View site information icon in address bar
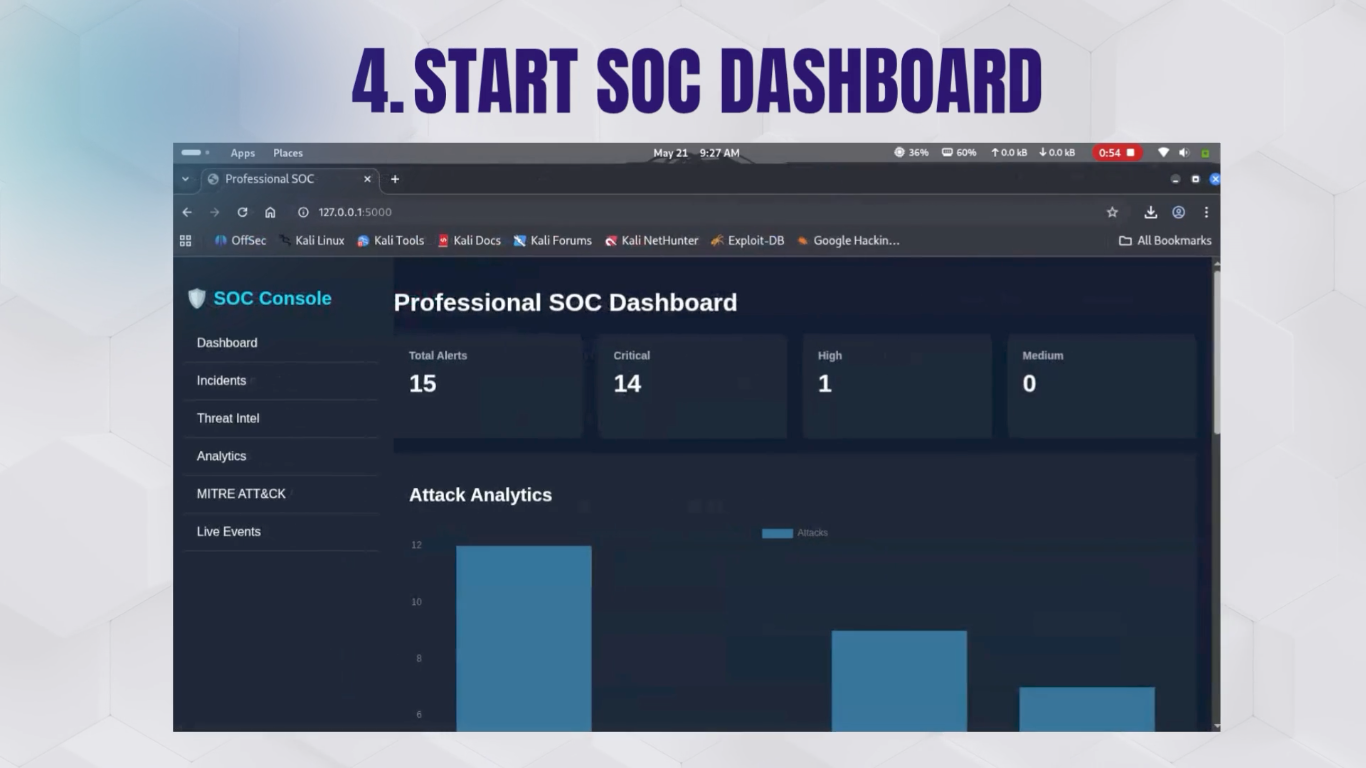1366x768 pixels. pos(303,212)
